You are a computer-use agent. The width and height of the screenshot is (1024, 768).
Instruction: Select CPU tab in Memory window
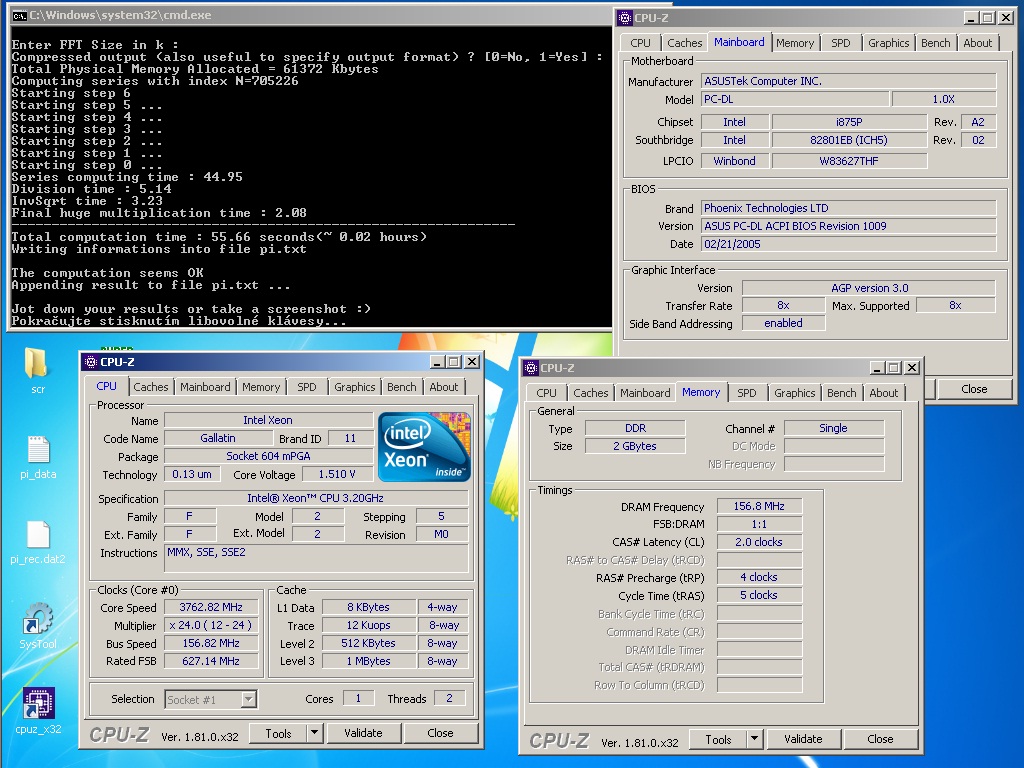point(546,393)
